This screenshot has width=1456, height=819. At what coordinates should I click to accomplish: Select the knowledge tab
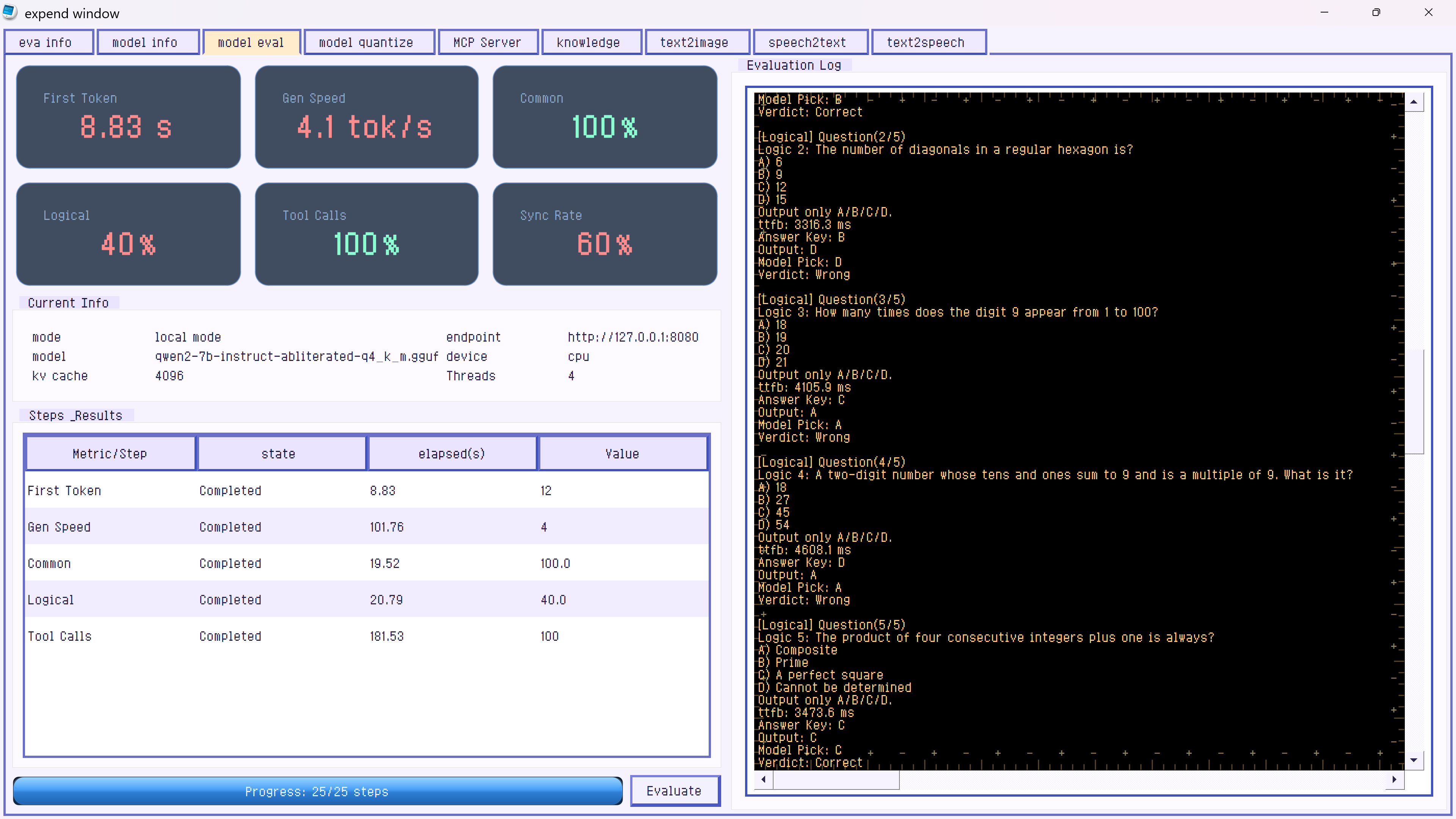coord(591,42)
